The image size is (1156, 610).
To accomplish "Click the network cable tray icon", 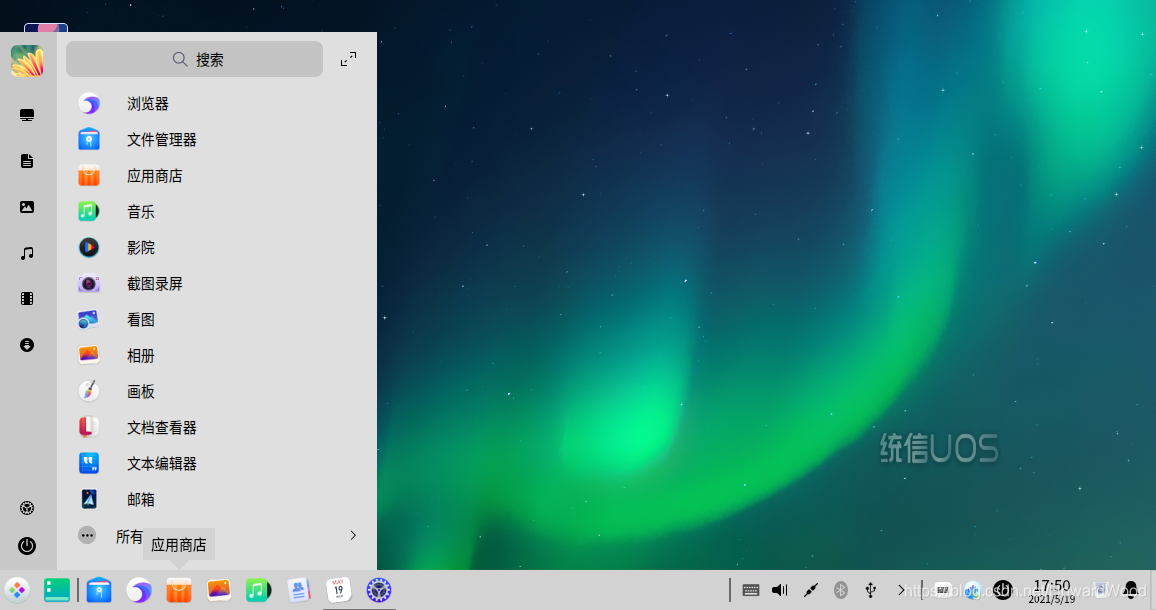I will coord(810,590).
